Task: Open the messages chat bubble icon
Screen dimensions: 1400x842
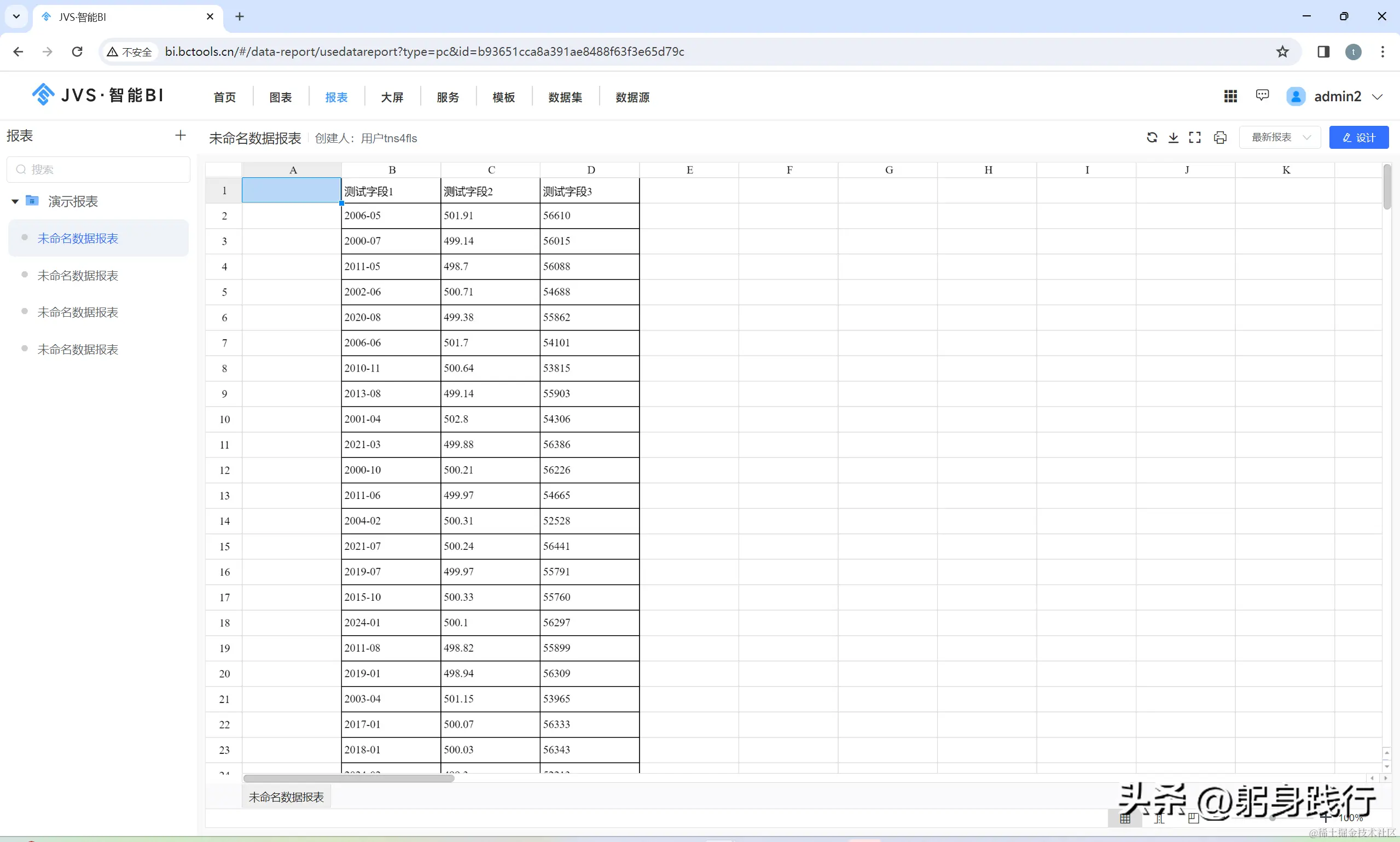Action: [1262, 95]
